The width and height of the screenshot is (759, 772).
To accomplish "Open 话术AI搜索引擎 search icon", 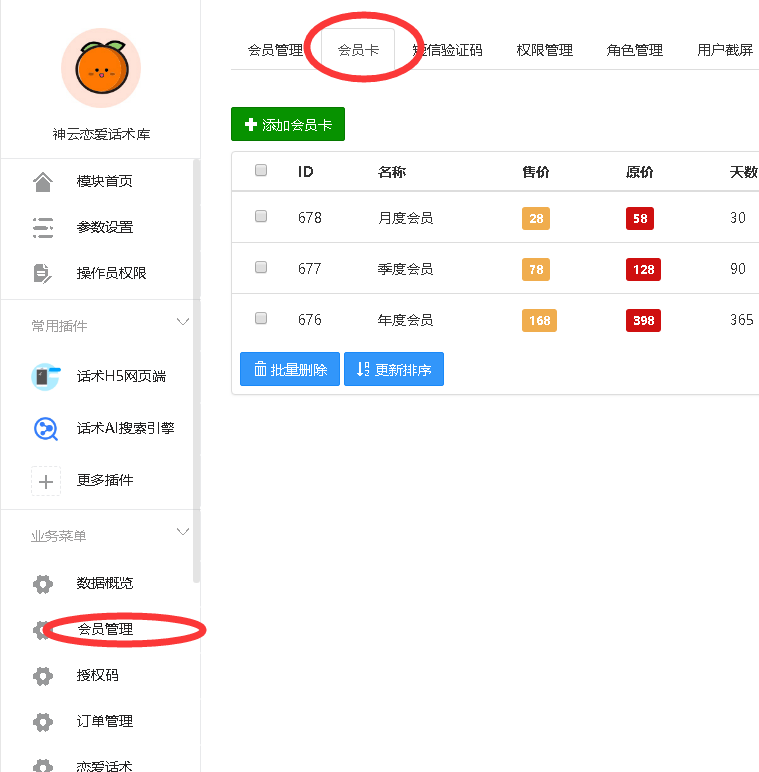I will click(x=46, y=429).
